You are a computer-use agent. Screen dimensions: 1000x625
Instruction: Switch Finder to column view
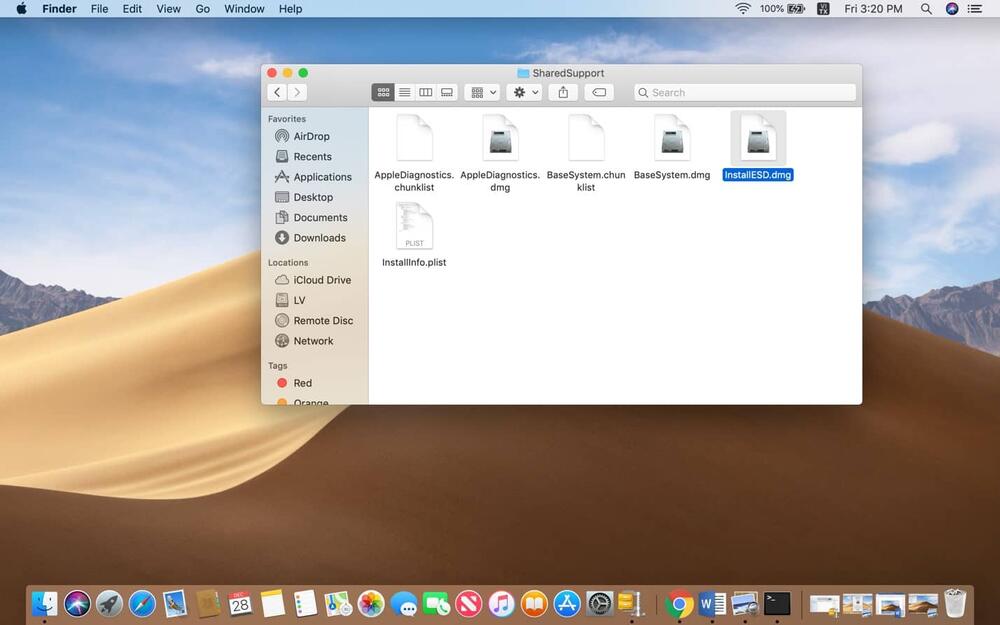tap(426, 92)
